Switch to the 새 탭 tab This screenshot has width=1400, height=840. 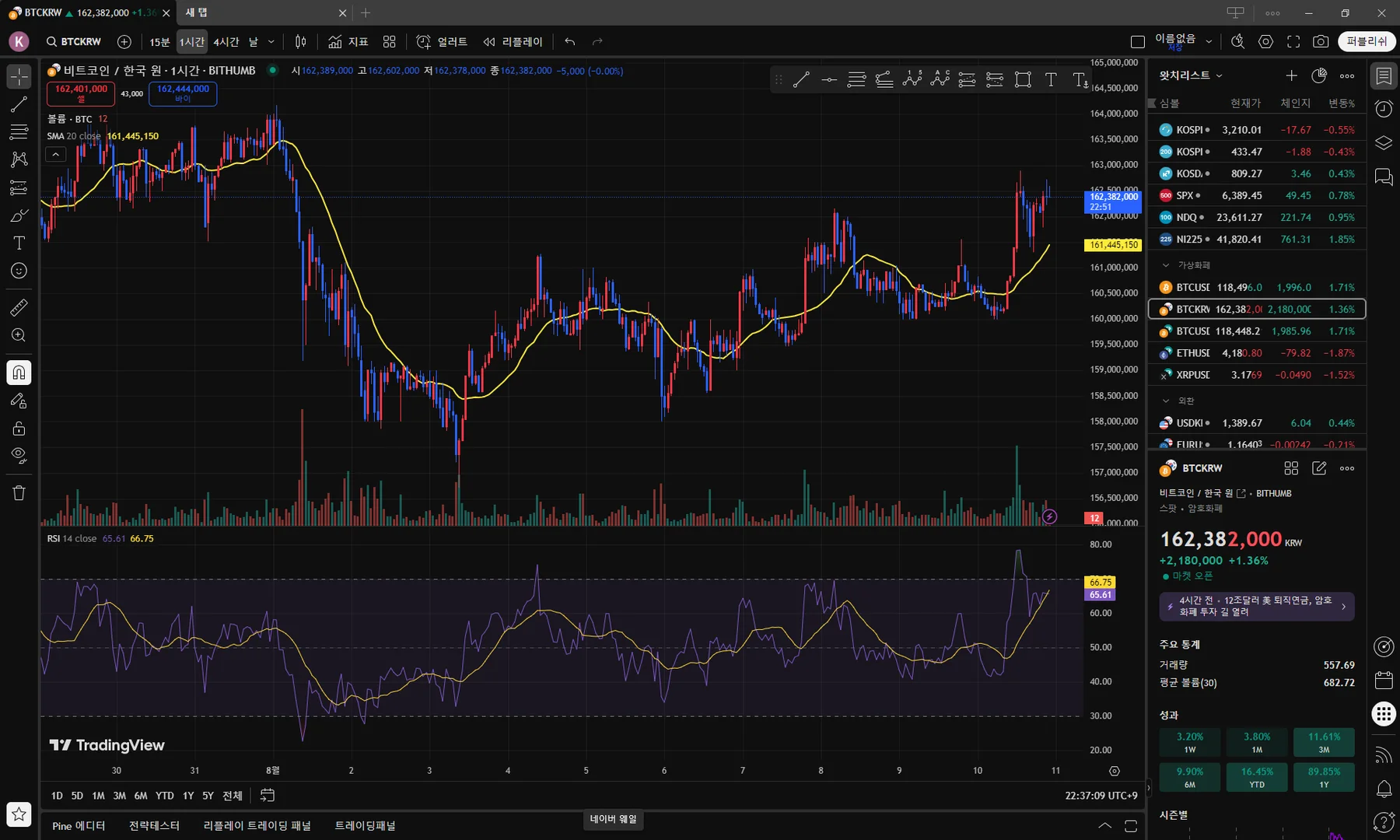coord(265,12)
